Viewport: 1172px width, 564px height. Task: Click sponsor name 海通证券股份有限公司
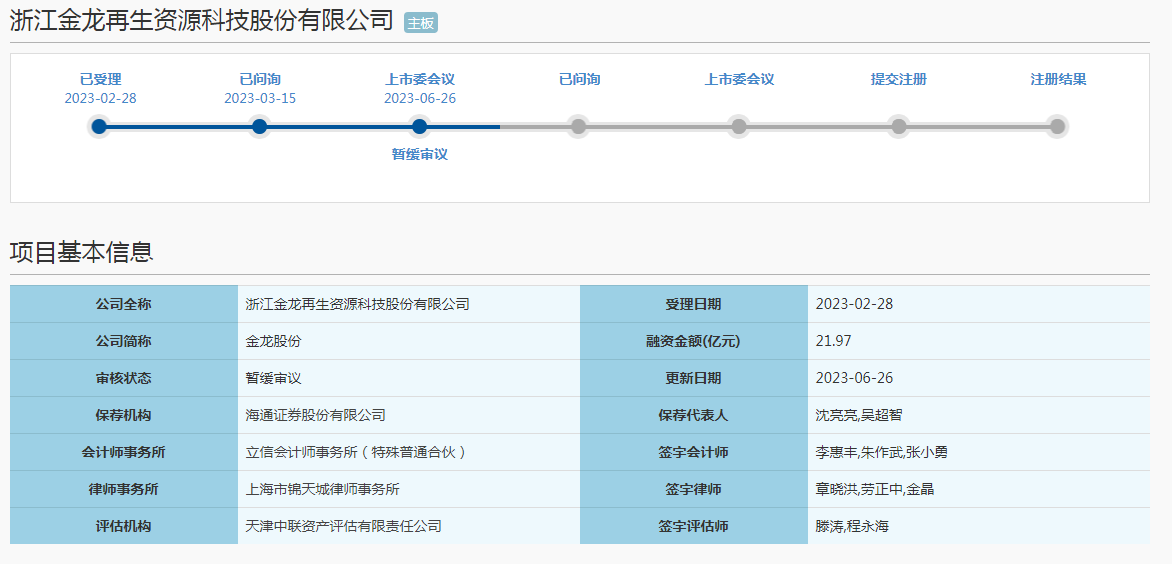click(315, 415)
